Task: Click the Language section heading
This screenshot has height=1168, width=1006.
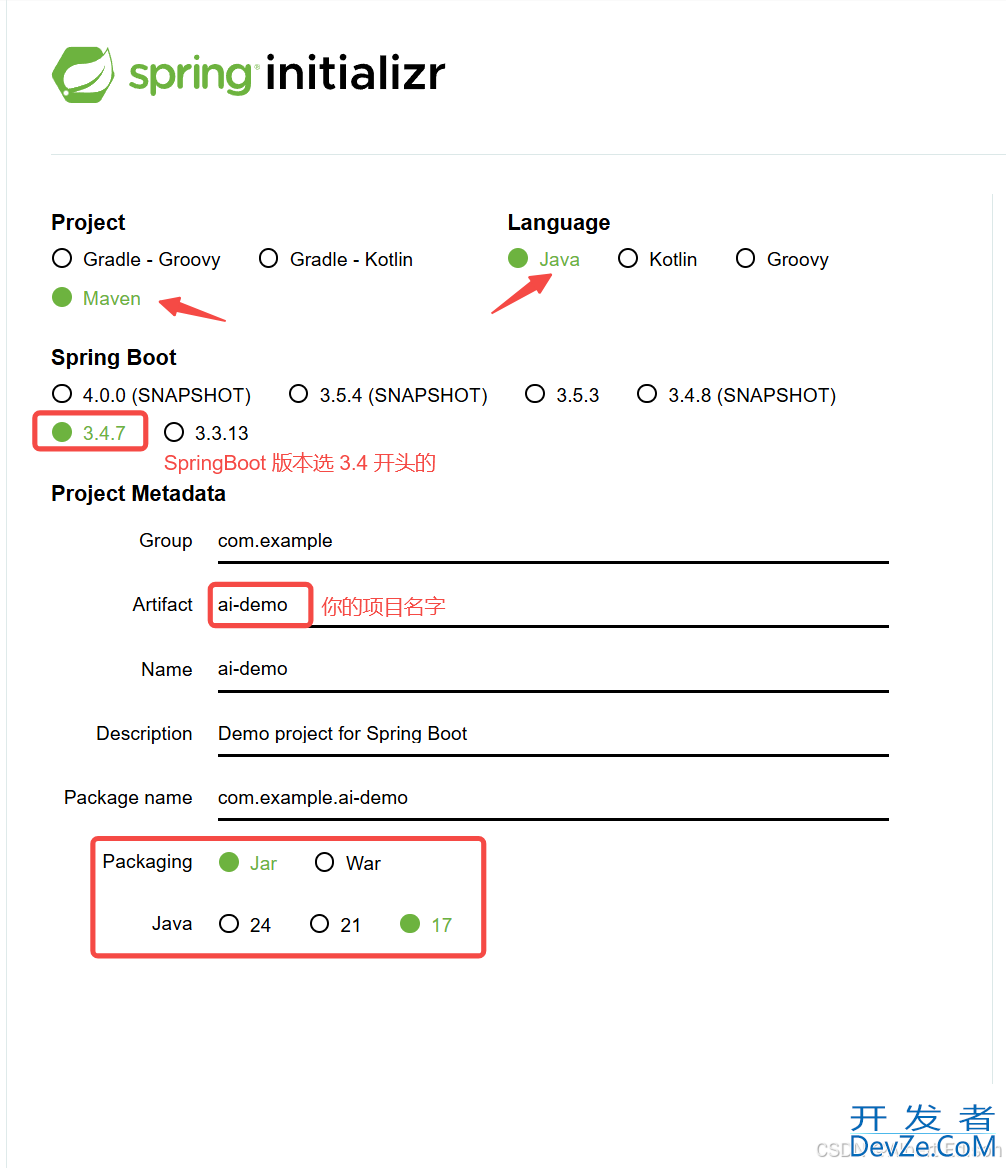Action: point(558,222)
